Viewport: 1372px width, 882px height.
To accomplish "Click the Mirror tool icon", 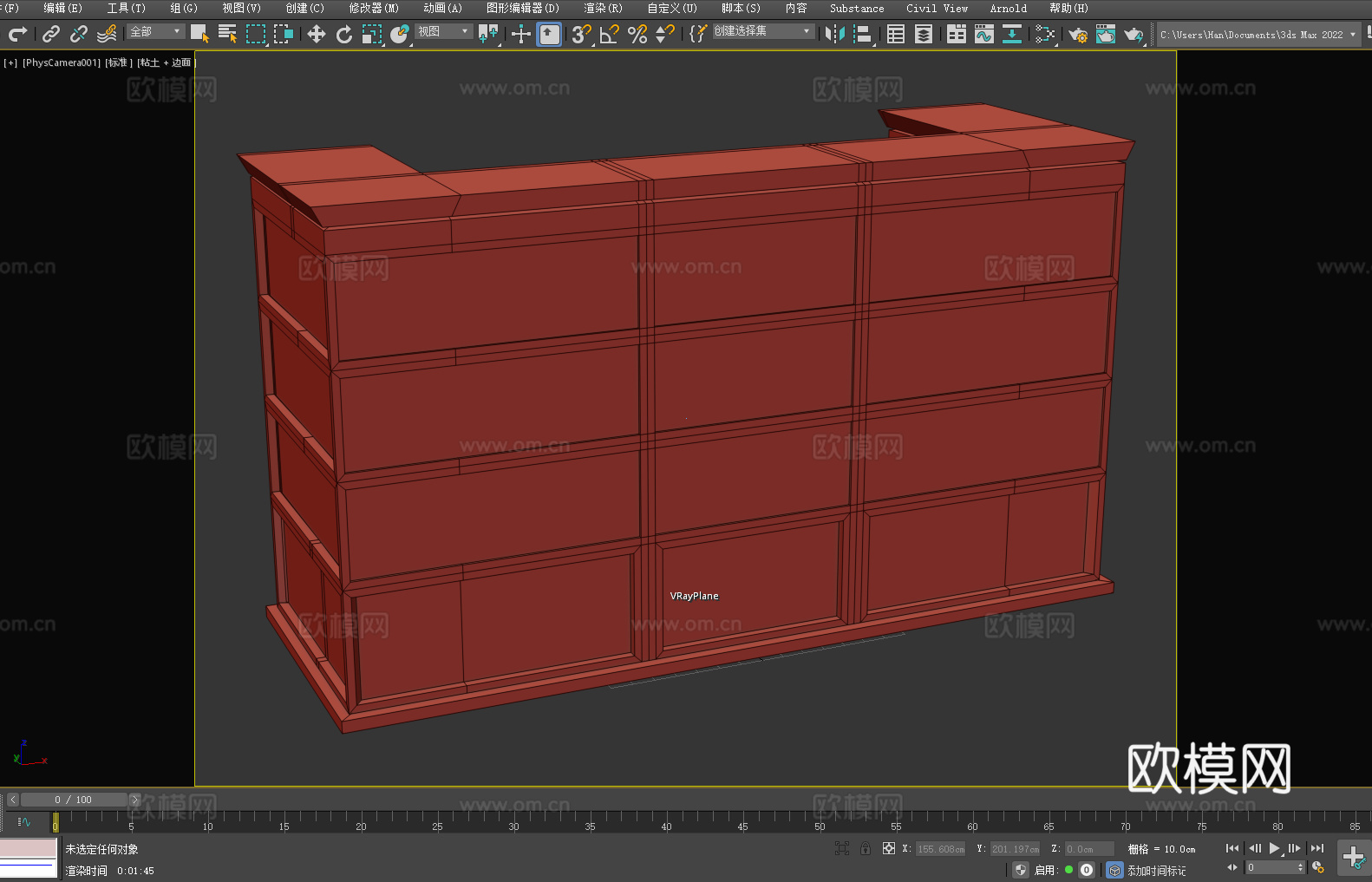I will click(835, 34).
